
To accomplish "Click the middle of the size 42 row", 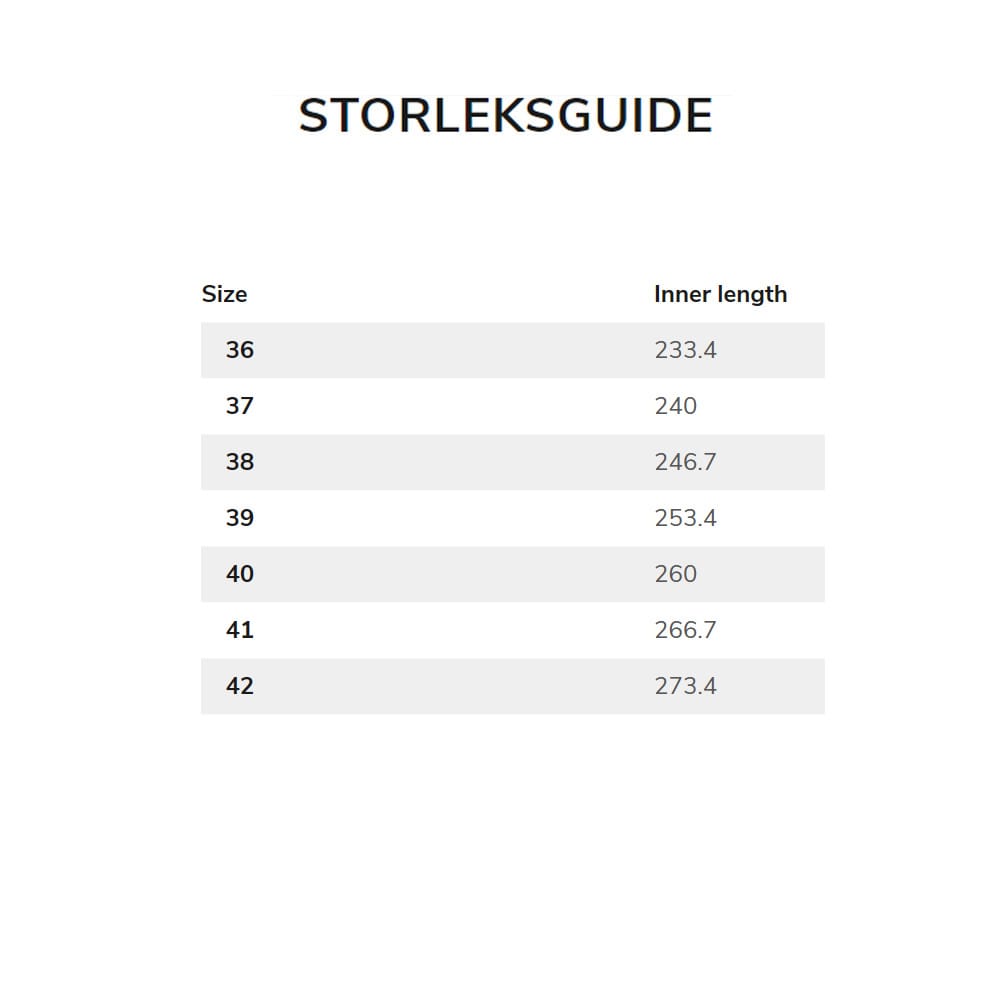I will point(512,686).
